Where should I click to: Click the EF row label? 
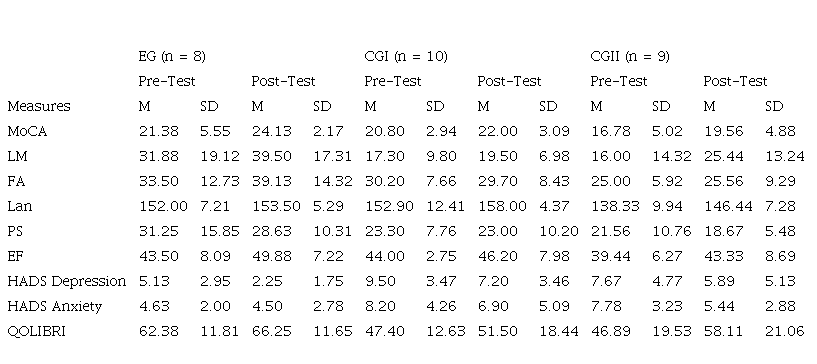[x=15, y=256]
